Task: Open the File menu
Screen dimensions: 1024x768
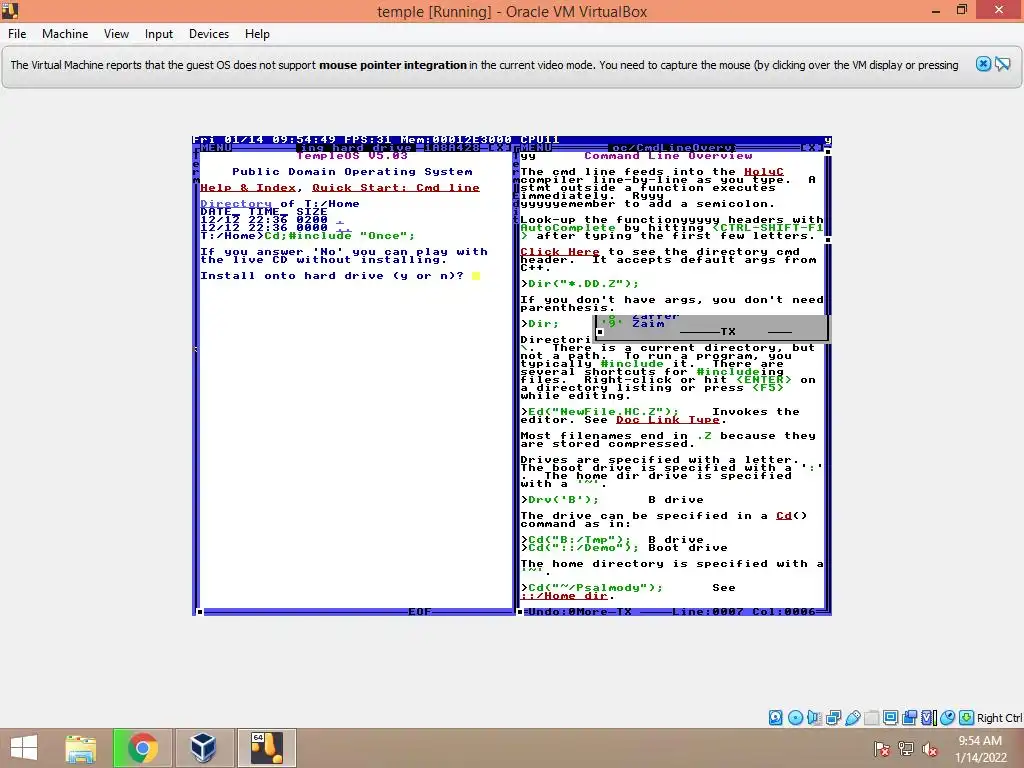Action: (x=17, y=34)
